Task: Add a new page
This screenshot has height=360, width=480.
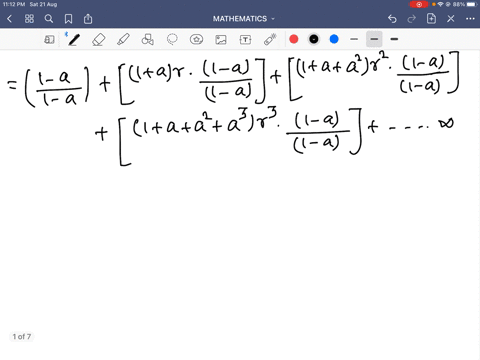Action: (x=431, y=19)
